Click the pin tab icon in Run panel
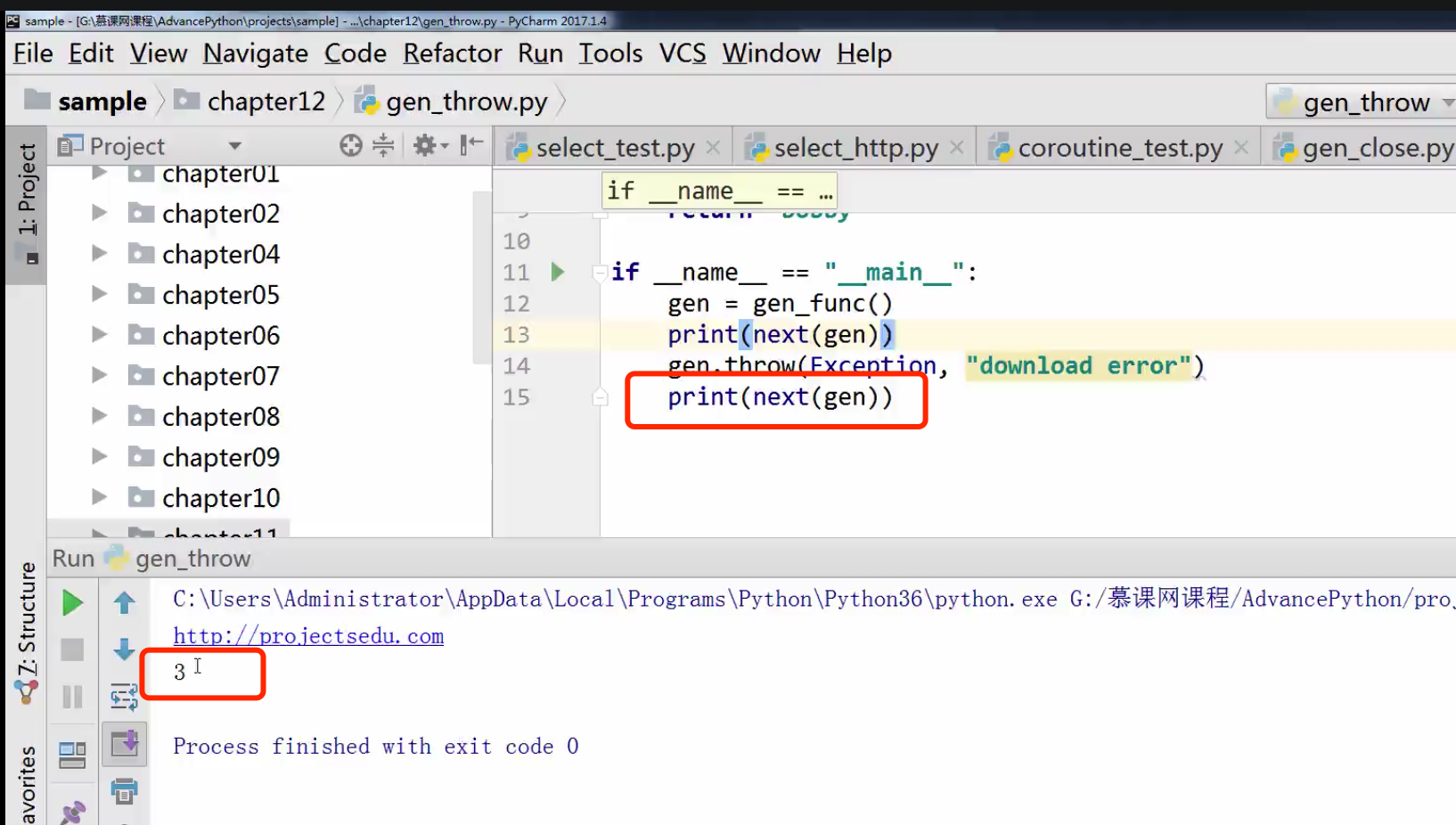 coord(73,812)
